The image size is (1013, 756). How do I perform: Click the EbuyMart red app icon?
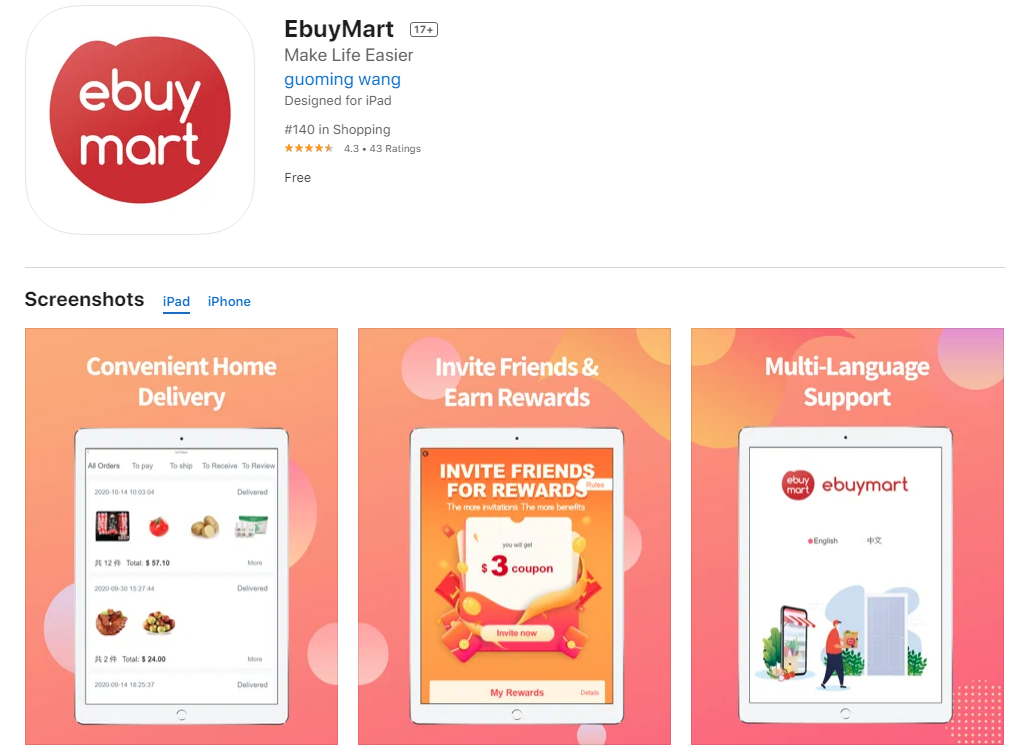click(140, 120)
